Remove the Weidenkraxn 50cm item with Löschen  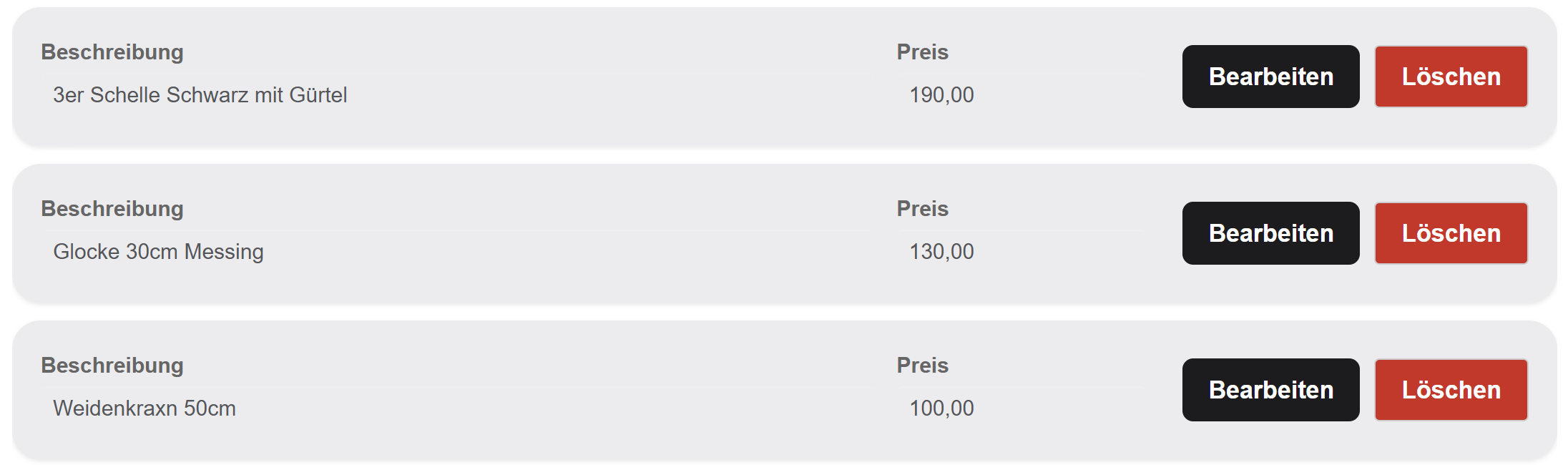(1451, 390)
